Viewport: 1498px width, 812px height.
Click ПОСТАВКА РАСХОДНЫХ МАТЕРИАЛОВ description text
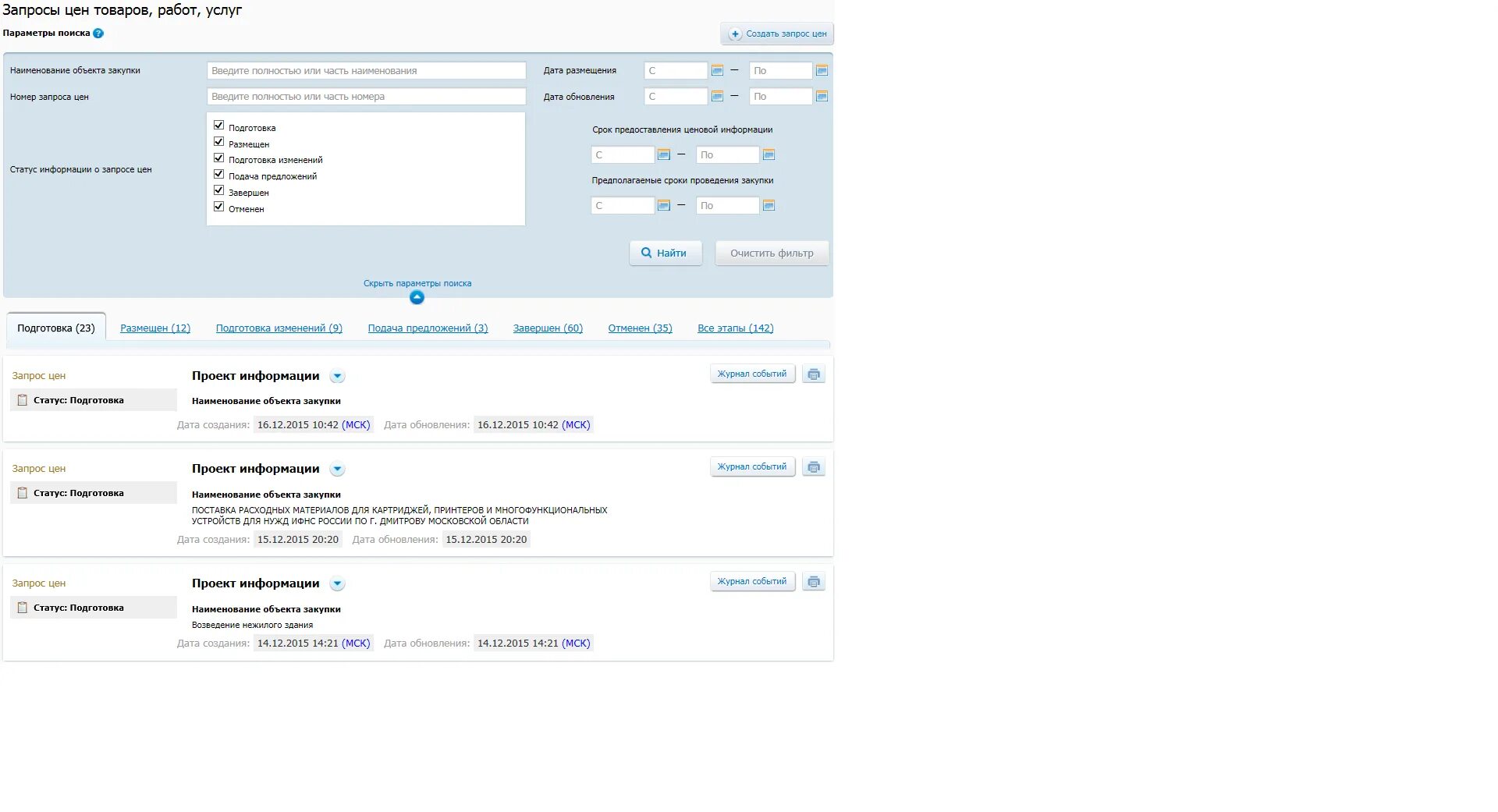[399, 516]
